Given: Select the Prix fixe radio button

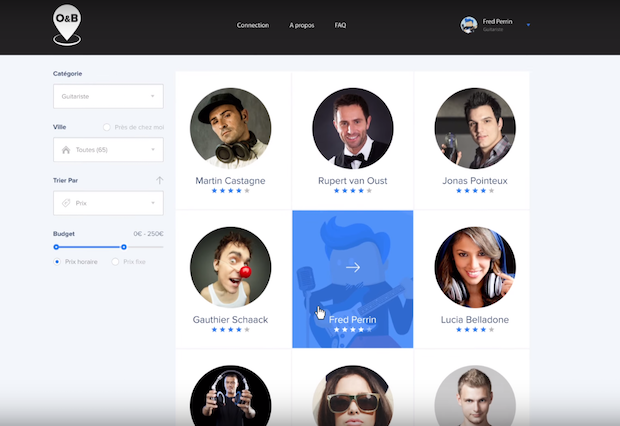Looking at the screenshot, I should coord(116,261).
